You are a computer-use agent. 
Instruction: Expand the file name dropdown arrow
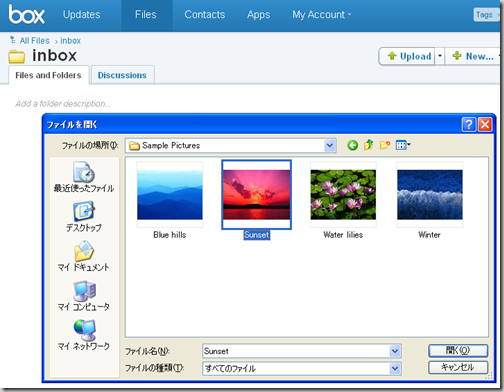click(395, 351)
